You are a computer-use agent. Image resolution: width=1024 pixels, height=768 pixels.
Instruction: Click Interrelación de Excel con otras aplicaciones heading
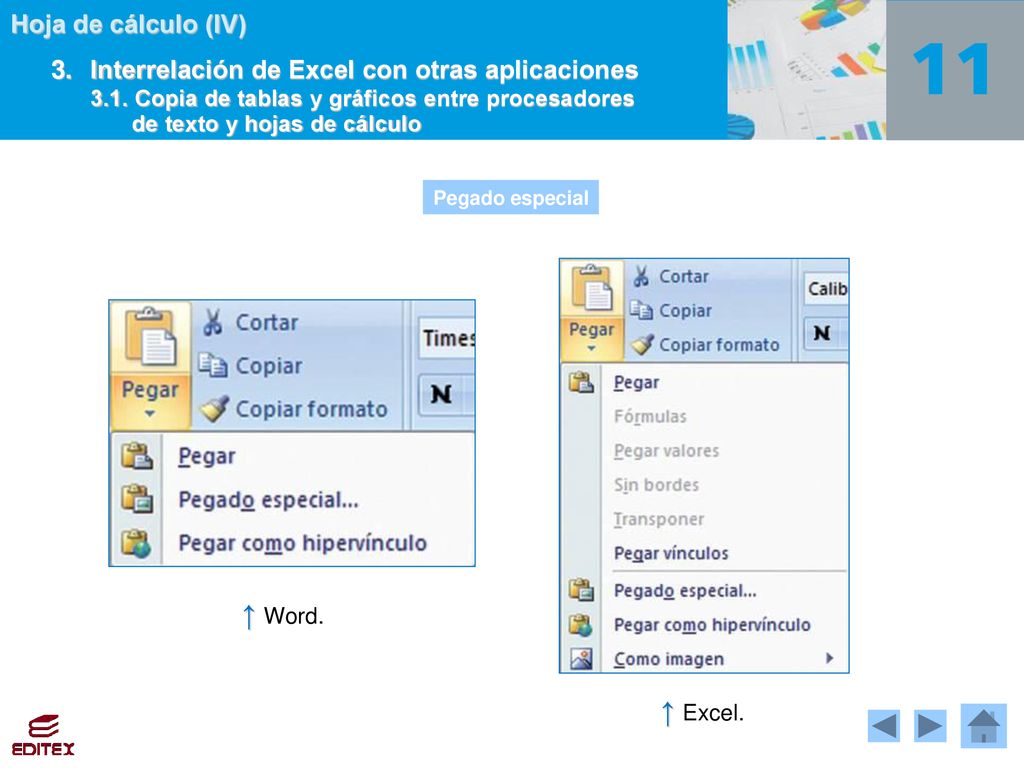pos(364,70)
